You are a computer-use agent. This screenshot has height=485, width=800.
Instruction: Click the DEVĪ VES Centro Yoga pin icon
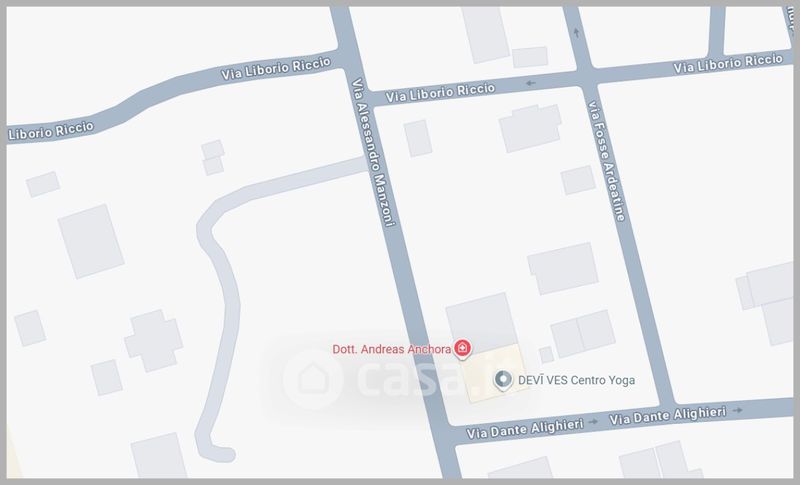[x=503, y=380]
